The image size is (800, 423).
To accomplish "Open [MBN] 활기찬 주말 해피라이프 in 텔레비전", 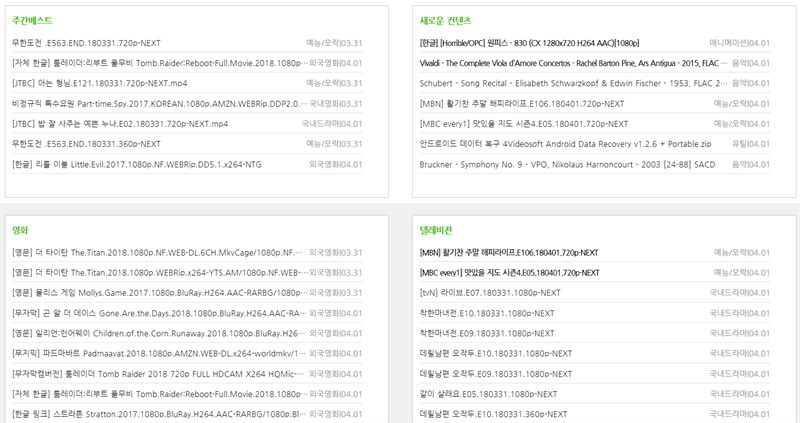I will coord(509,253).
